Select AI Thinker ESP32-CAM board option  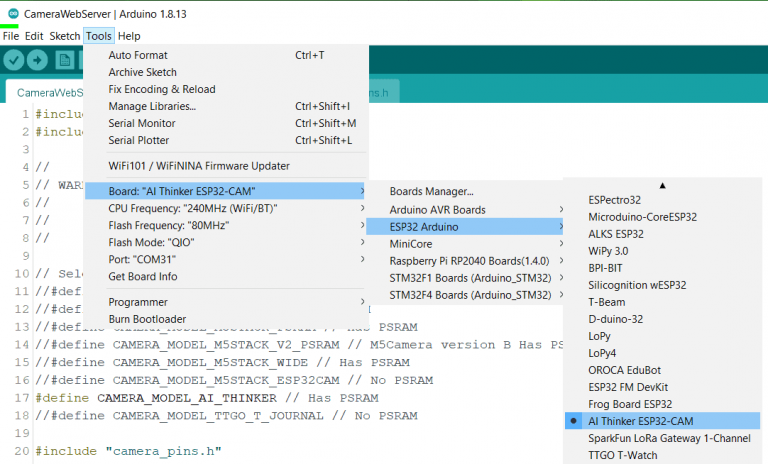pyautogui.click(x=642, y=421)
